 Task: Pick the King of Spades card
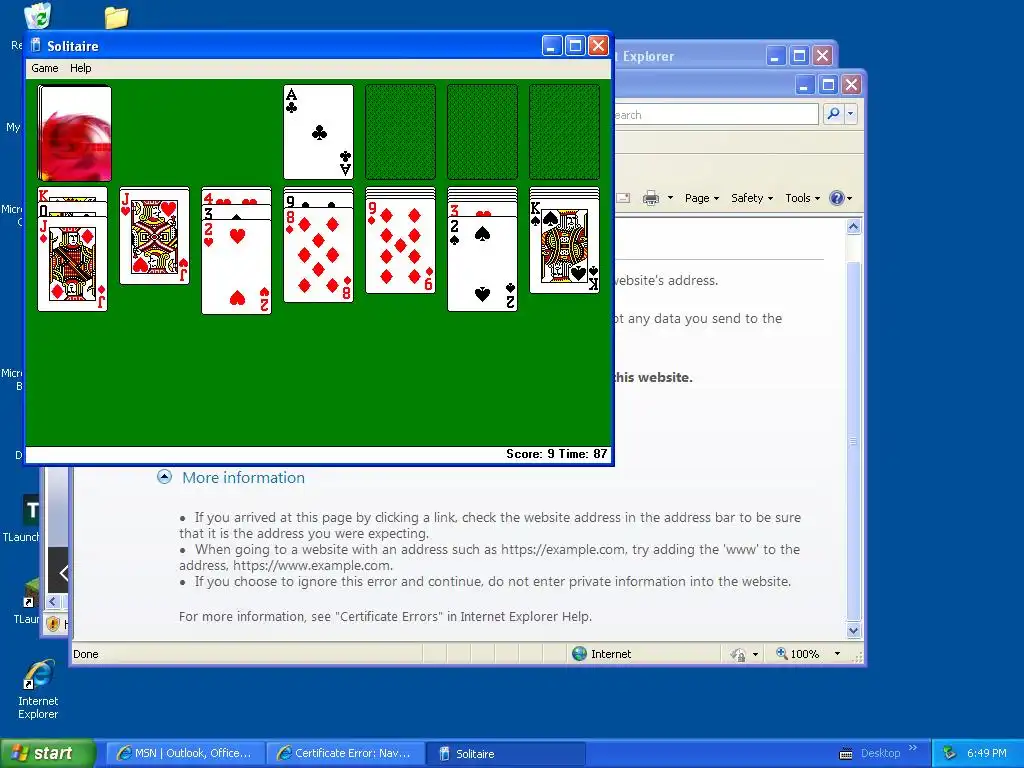tap(564, 246)
